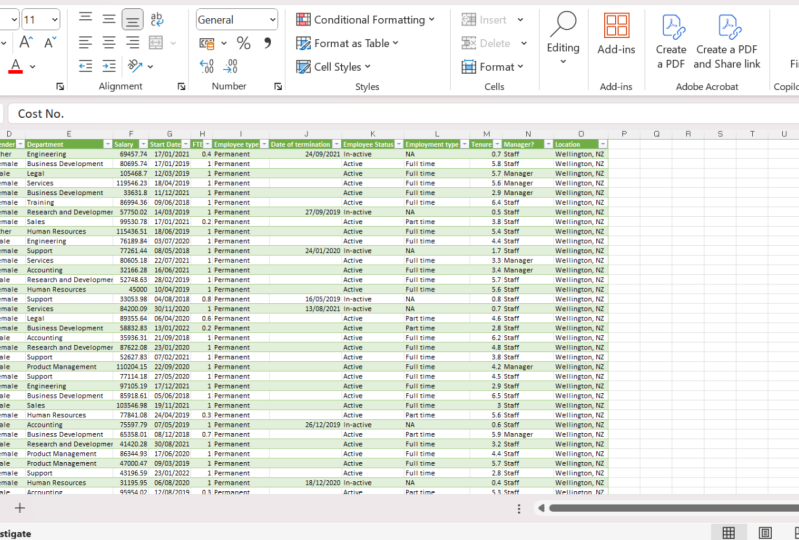Expand the Editing group
This screenshot has height=540, width=799.
(x=563, y=39)
